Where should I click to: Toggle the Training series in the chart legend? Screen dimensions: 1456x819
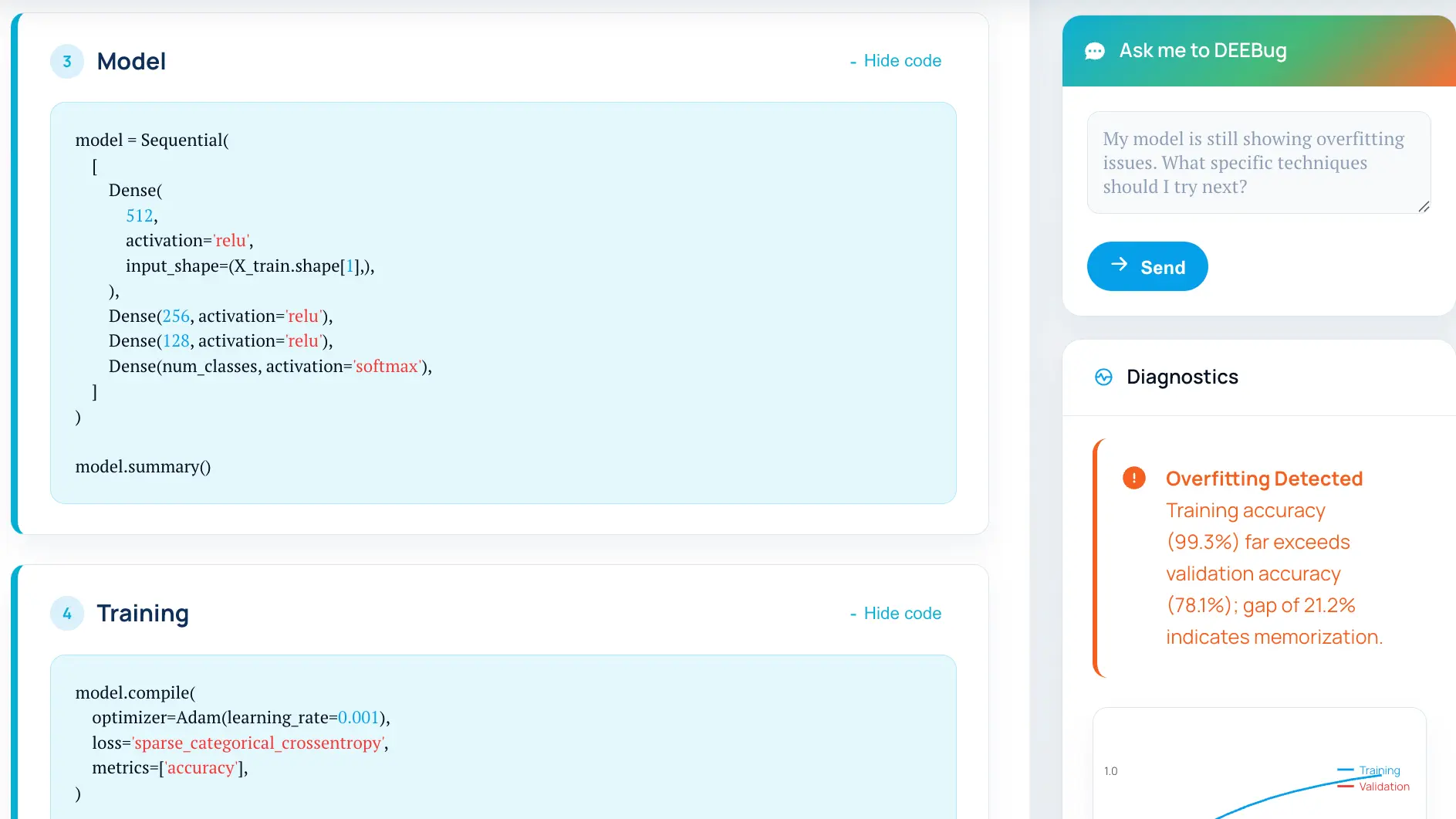click(x=1378, y=770)
